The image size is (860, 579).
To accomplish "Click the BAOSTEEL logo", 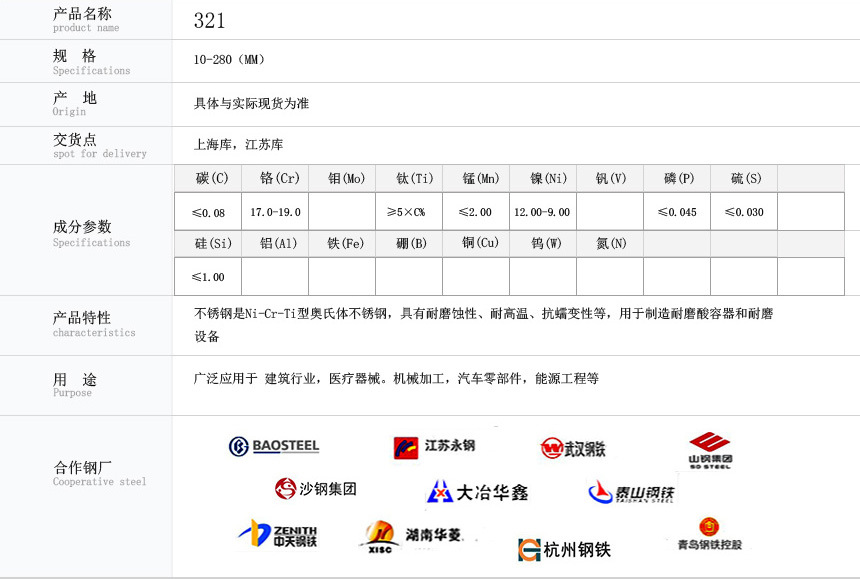I will click(274, 446).
